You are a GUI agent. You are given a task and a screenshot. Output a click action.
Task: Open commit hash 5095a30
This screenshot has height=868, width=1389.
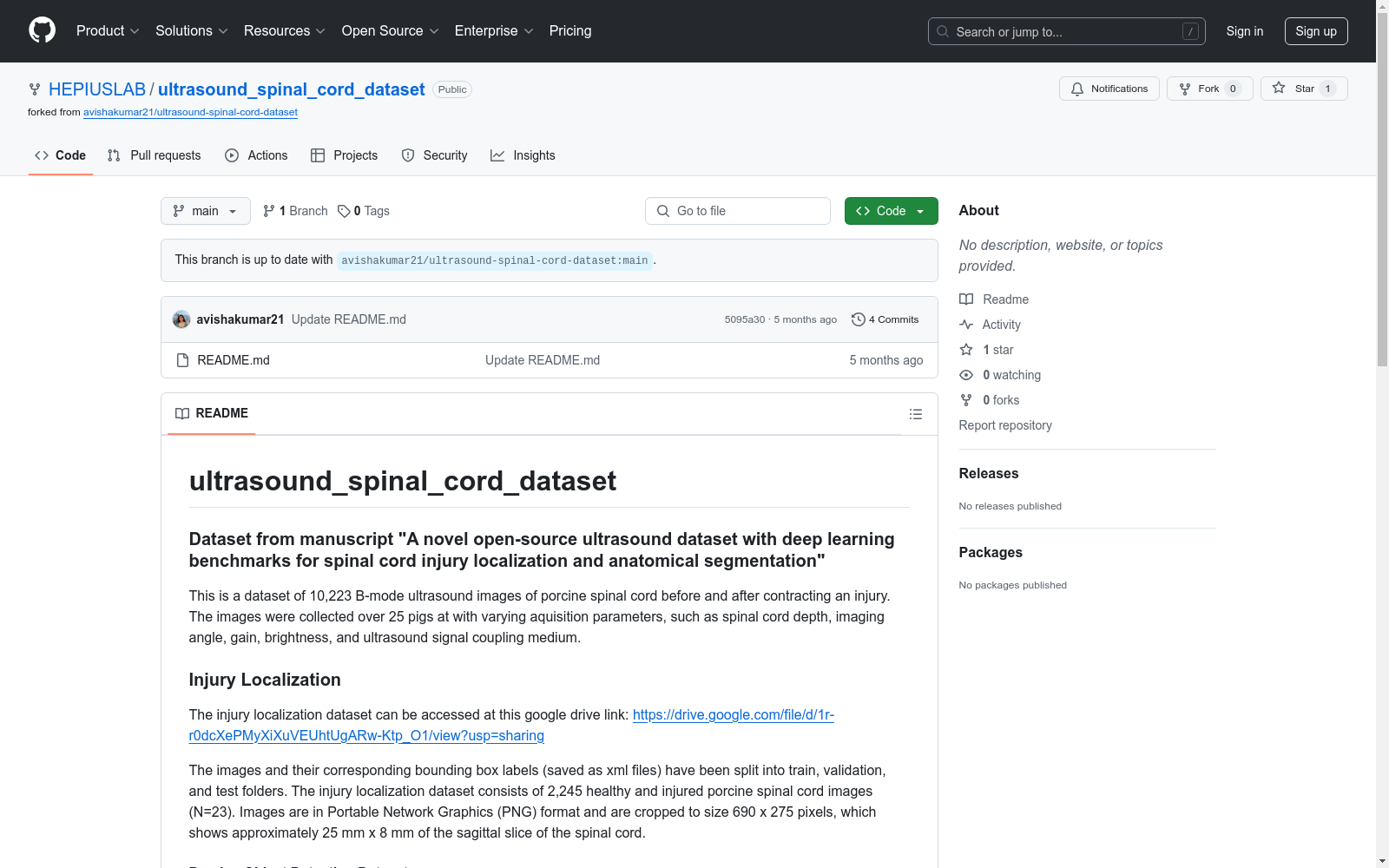(745, 319)
